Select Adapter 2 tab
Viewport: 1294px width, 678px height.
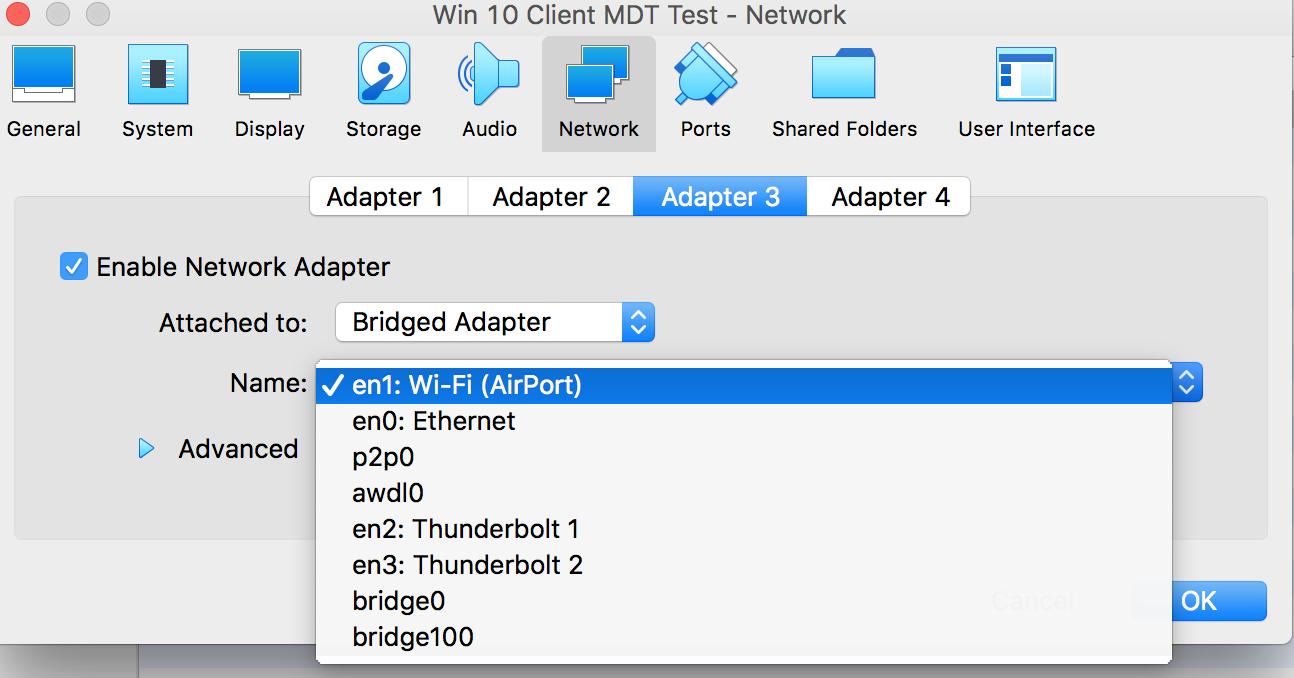click(x=551, y=197)
